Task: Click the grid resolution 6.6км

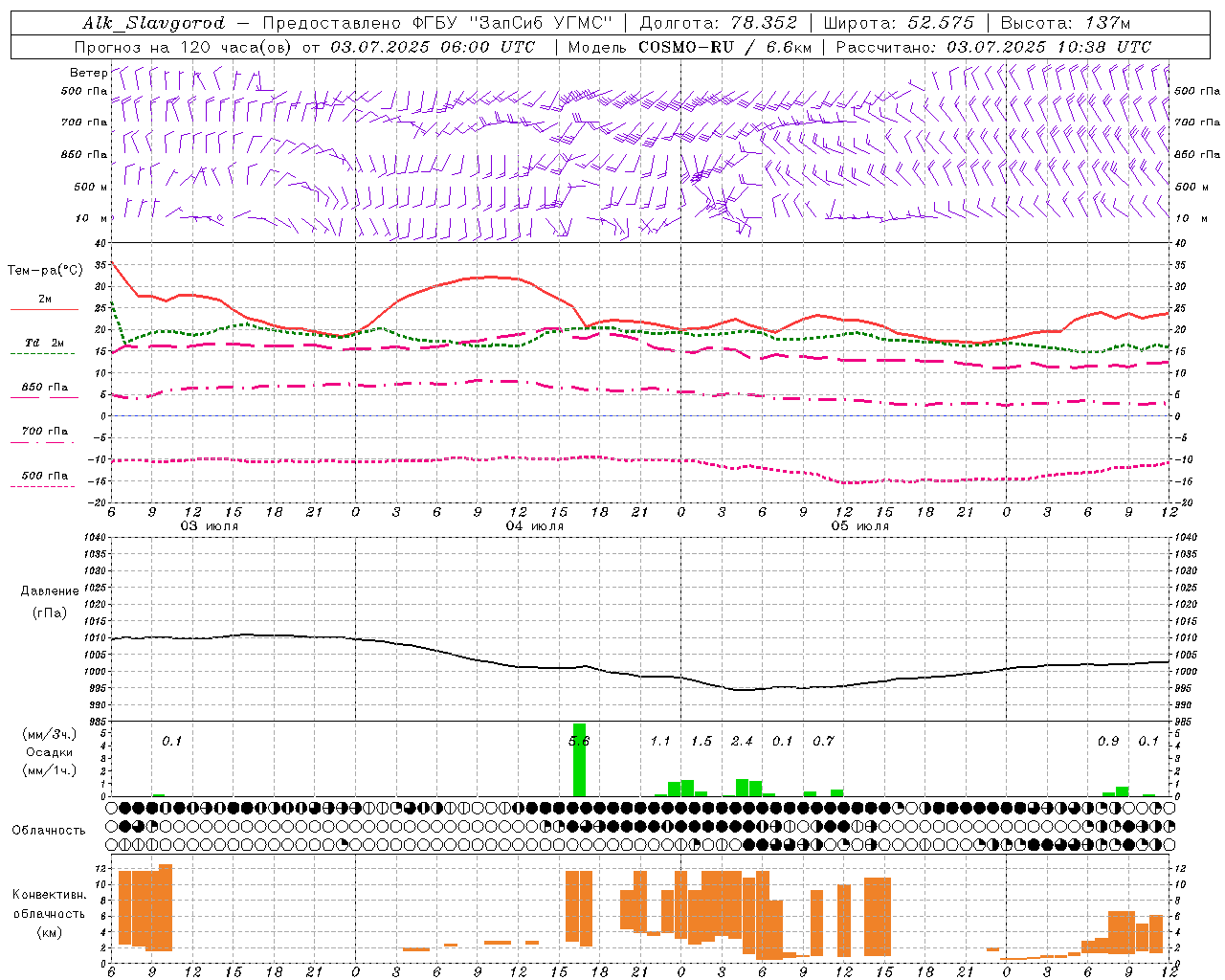Action: click(x=787, y=47)
